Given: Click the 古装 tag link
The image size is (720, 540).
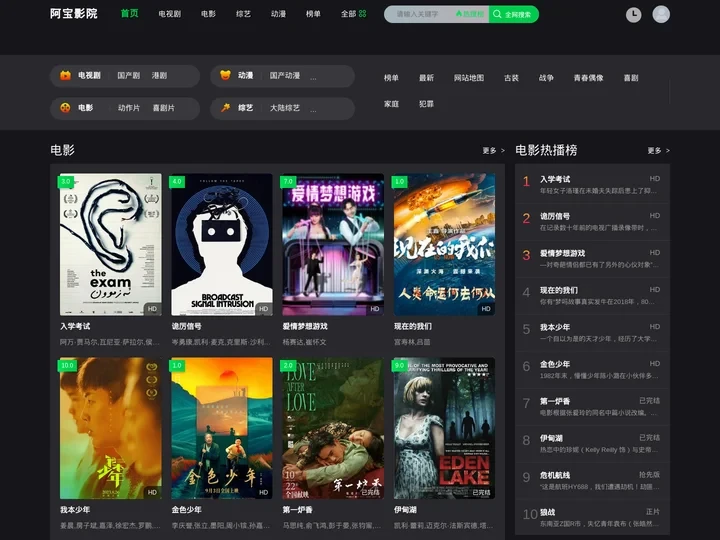Looking at the screenshot, I should [511, 78].
